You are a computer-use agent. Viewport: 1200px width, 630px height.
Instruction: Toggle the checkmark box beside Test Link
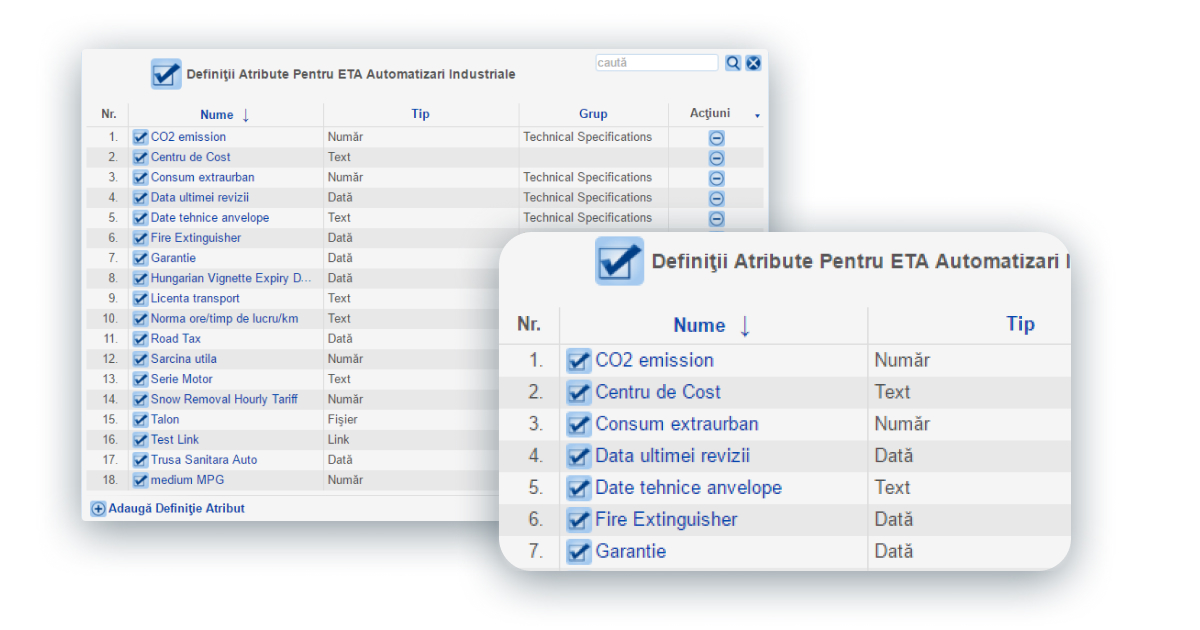click(140, 440)
